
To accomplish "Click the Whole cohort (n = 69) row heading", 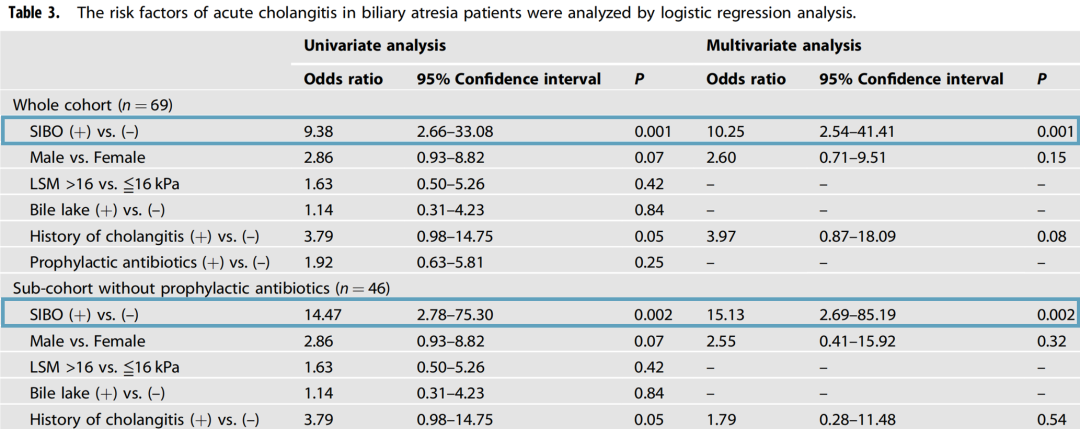I will coord(88,104).
